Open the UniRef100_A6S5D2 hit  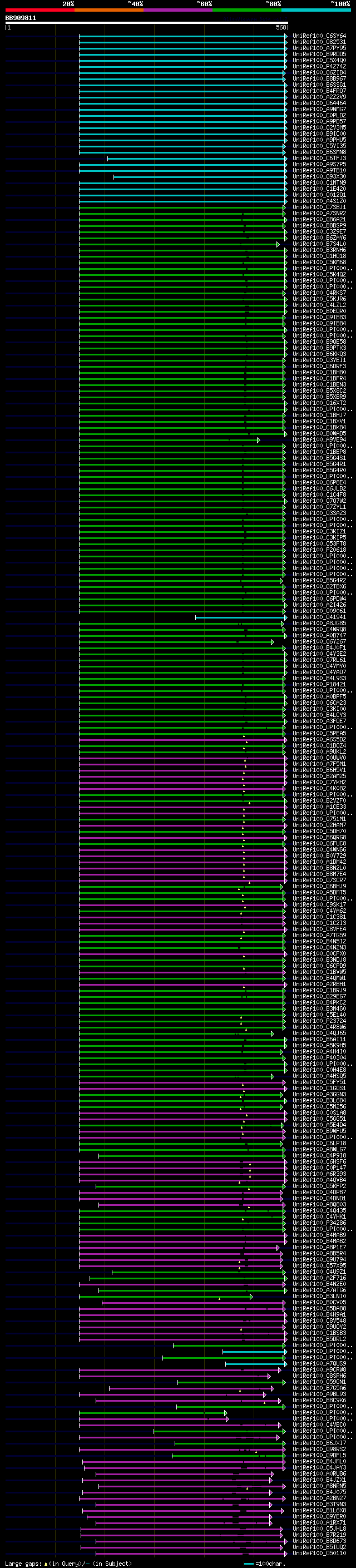tap(319, 739)
